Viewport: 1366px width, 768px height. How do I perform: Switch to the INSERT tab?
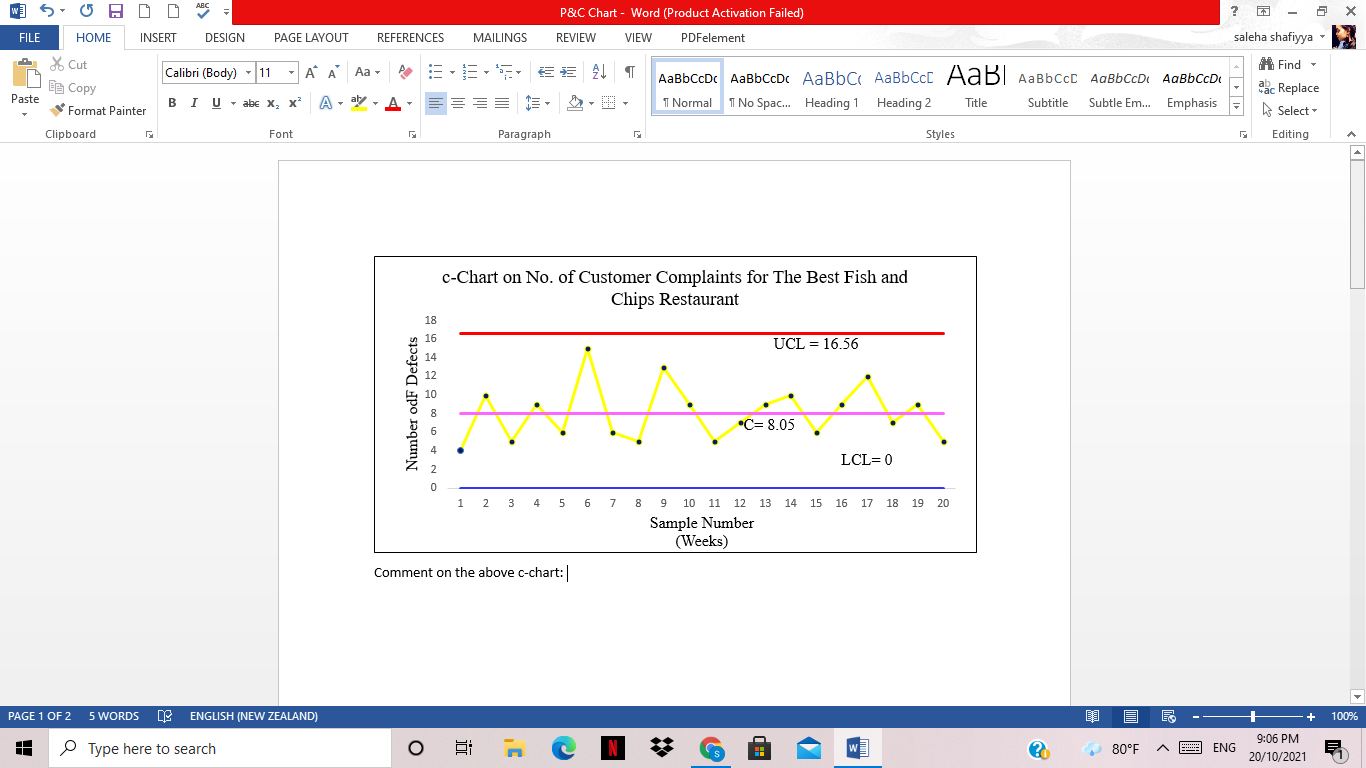158,37
